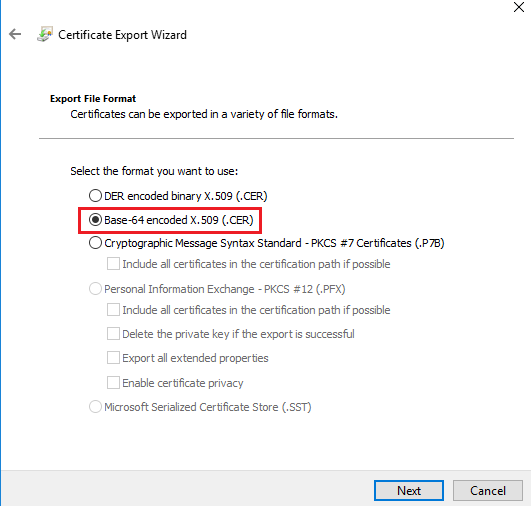
Task: Enable certificate privacy checkbox
Action: click(x=113, y=383)
